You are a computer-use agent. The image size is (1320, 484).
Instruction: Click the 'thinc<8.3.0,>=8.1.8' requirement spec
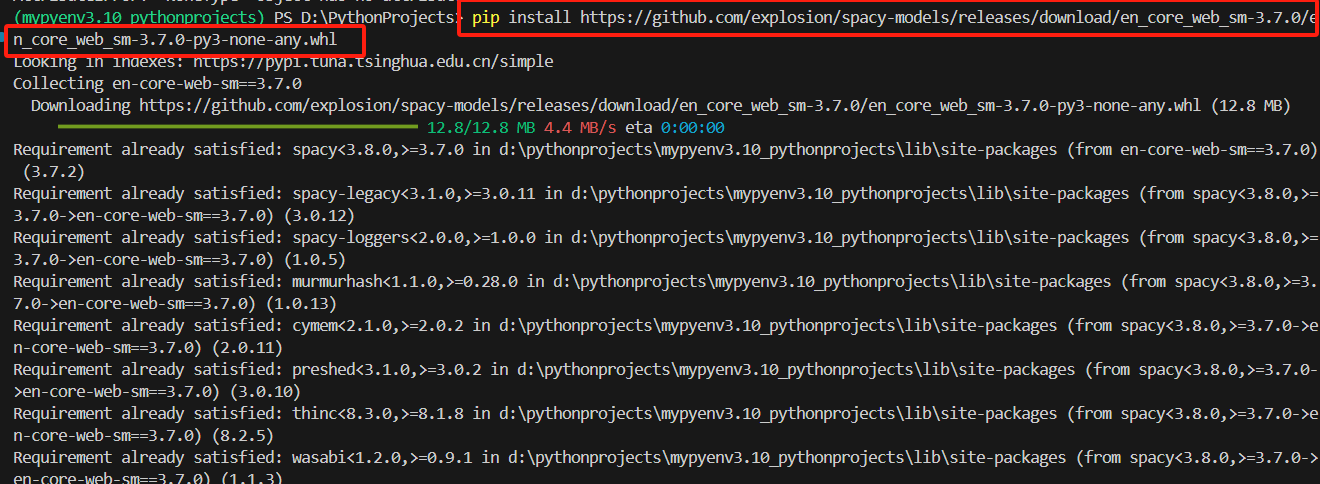(x=378, y=414)
